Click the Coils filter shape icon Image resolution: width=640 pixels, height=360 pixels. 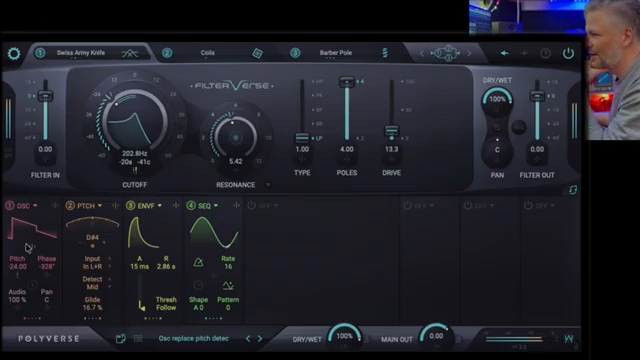coord(257,53)
